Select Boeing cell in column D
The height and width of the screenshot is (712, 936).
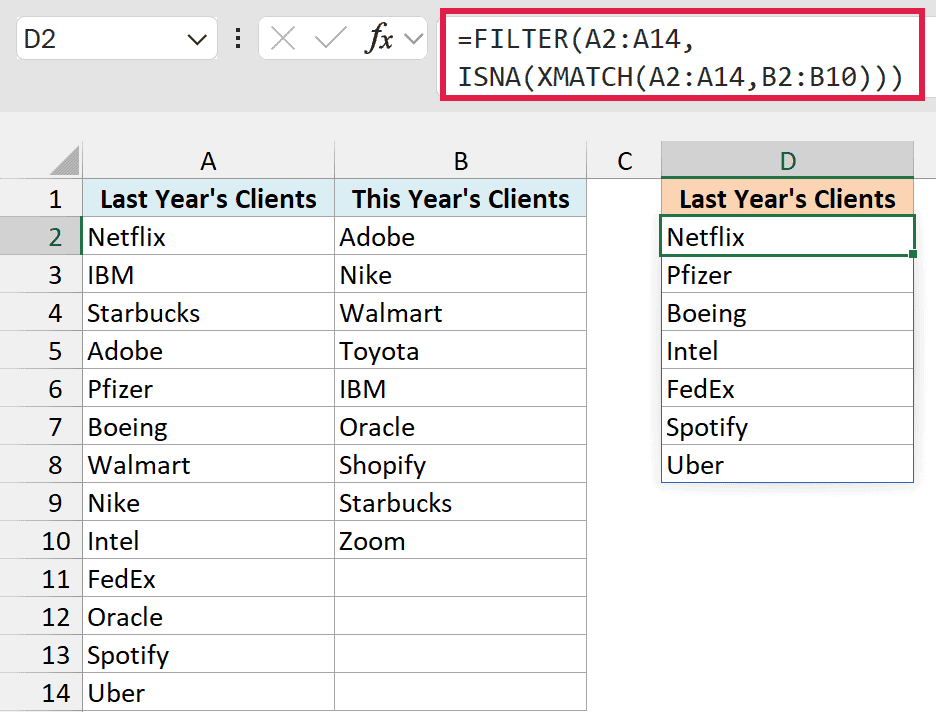click(x=787, y=312)
